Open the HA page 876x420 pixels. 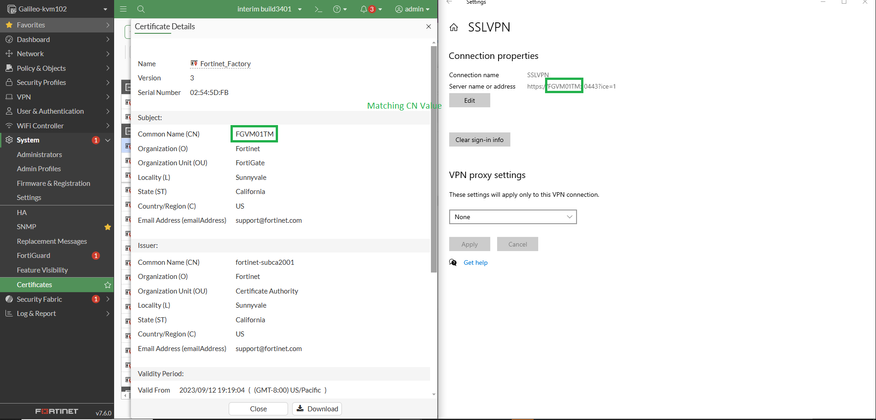22,213
